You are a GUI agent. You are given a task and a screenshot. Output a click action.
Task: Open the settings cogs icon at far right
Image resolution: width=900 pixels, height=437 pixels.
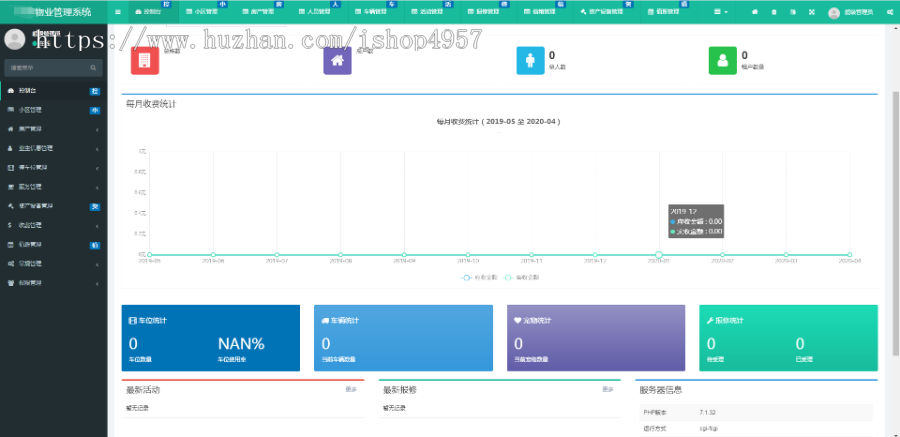pyautogui.click(x=889, y=12)
